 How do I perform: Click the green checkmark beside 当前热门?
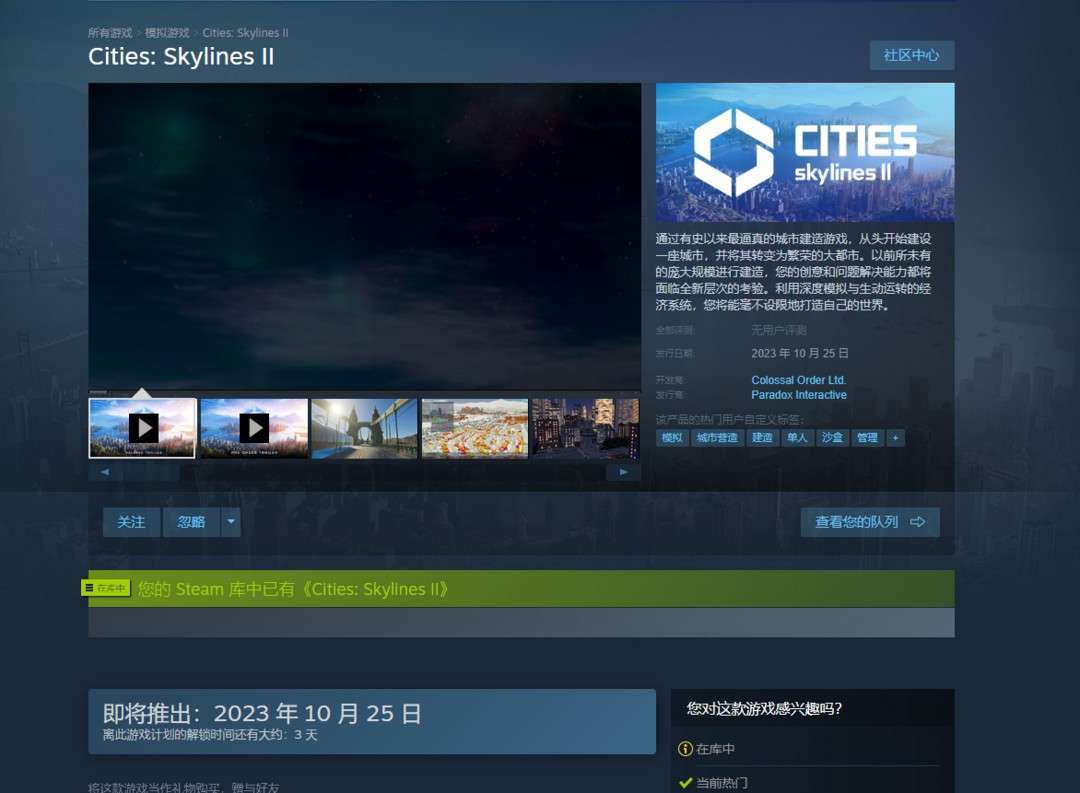[686, 781]
